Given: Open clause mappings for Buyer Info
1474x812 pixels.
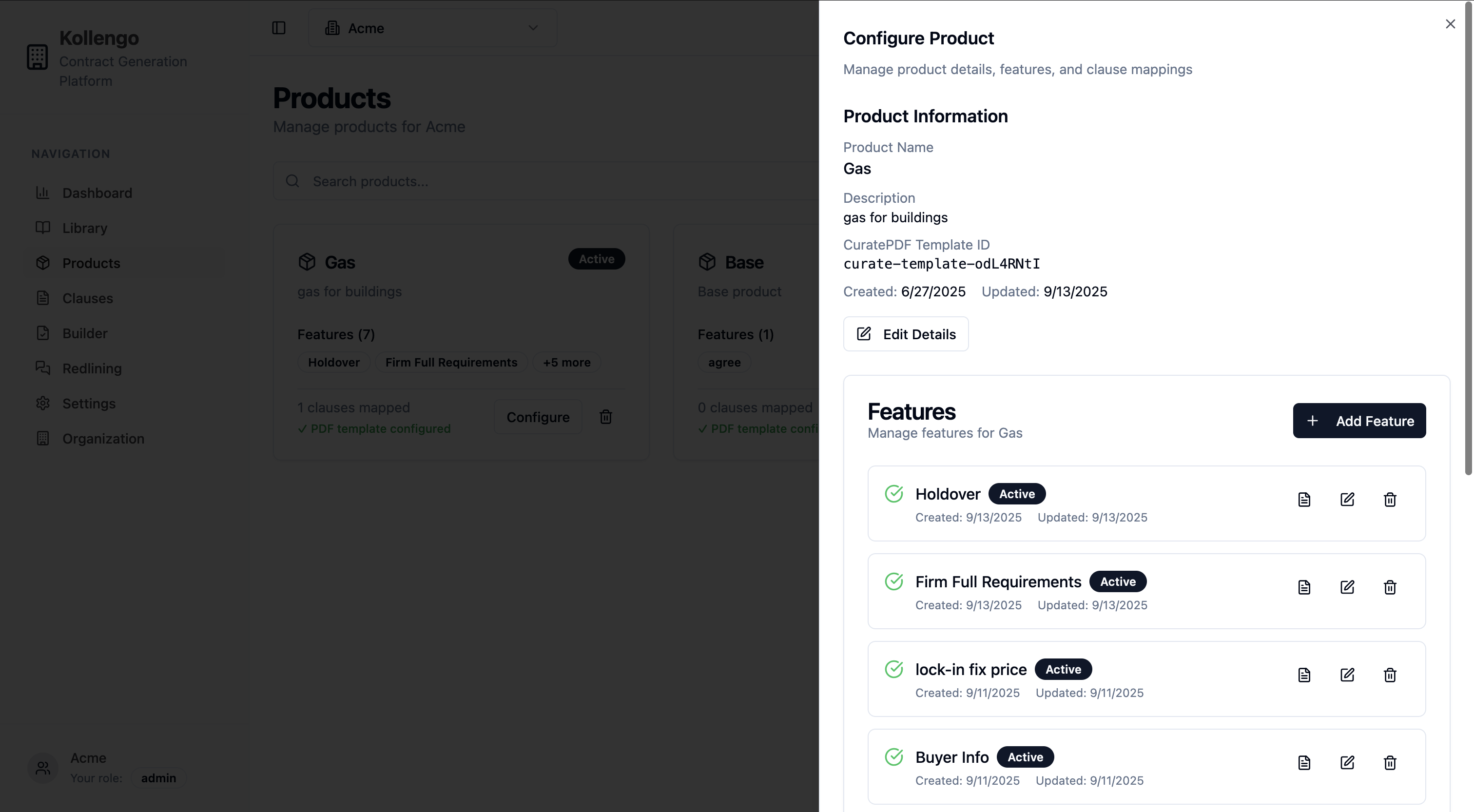Looking at the screenshot, I should [1304, 763].
